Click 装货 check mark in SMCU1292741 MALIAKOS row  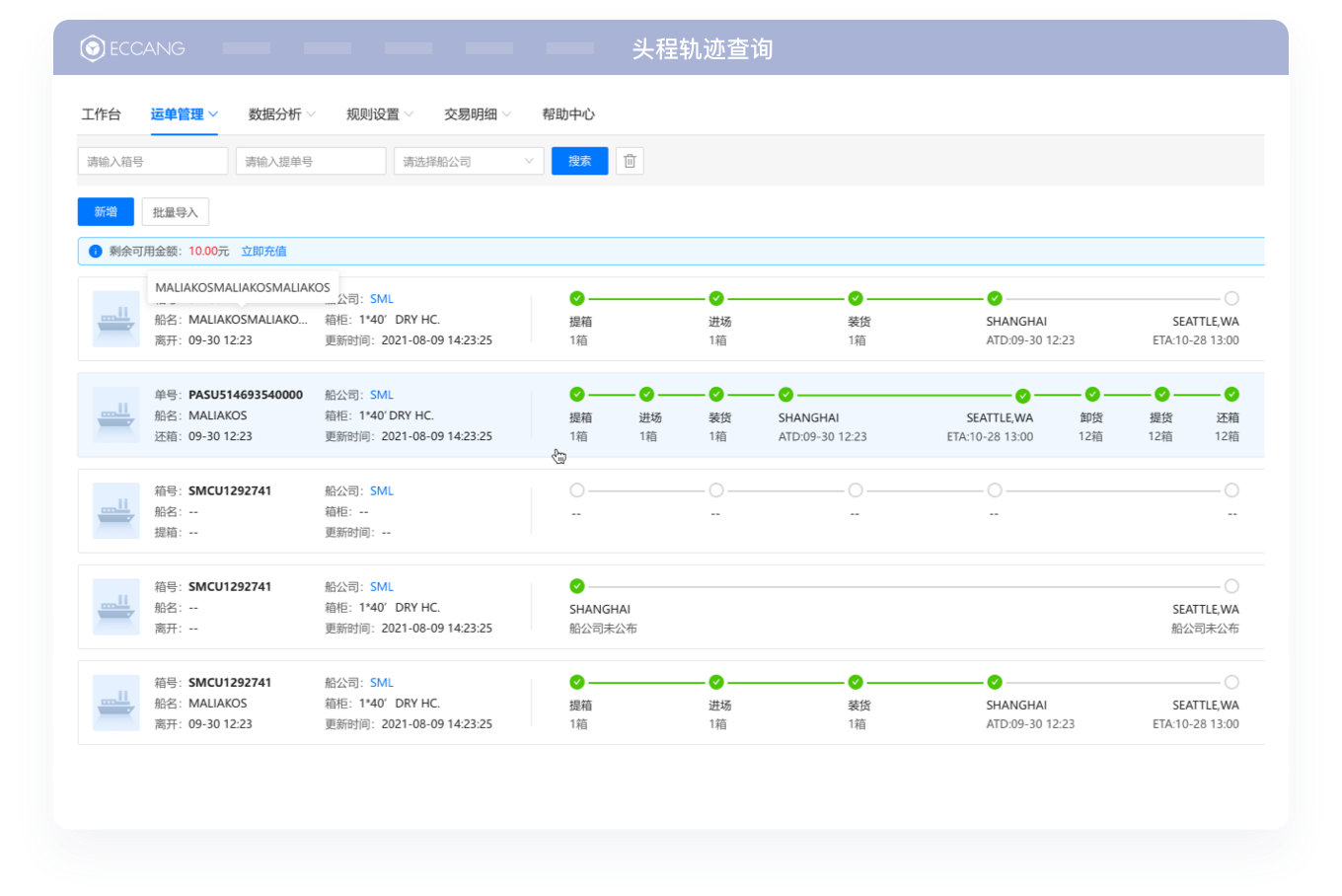click(x=856, y=682)
